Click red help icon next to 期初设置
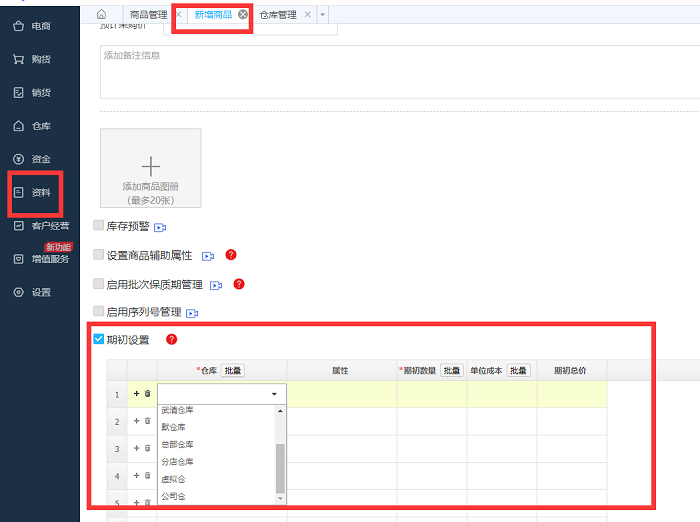Viewport: 700px width, 522px height. point(171,340)
